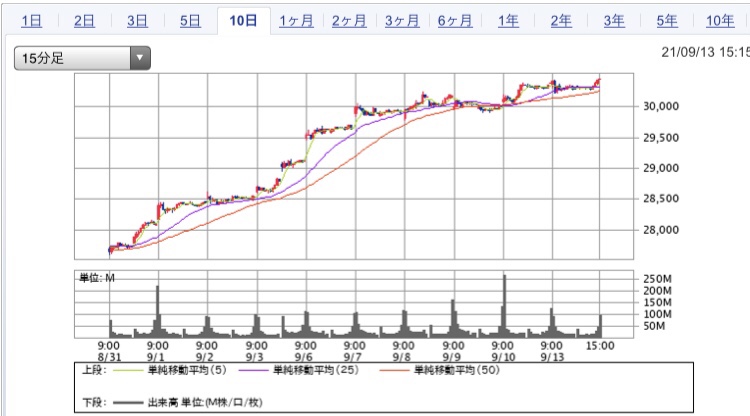This screenshot has width=750, height=416.
Task: Click the 単純移動平均(25) legend entry
Action: tap(298, 370)
